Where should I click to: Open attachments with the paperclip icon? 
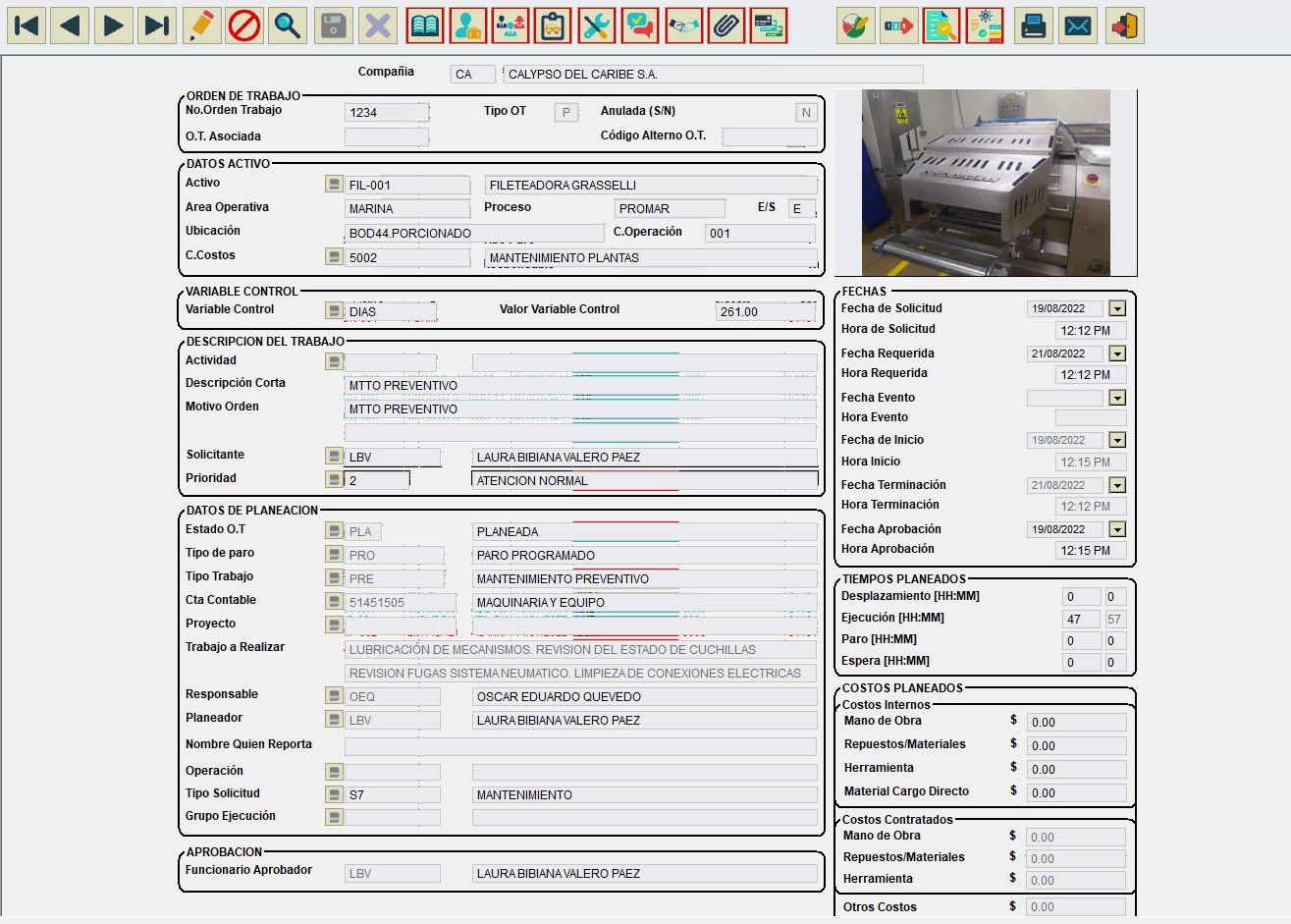pyautogui.click(x=726, y=26)
